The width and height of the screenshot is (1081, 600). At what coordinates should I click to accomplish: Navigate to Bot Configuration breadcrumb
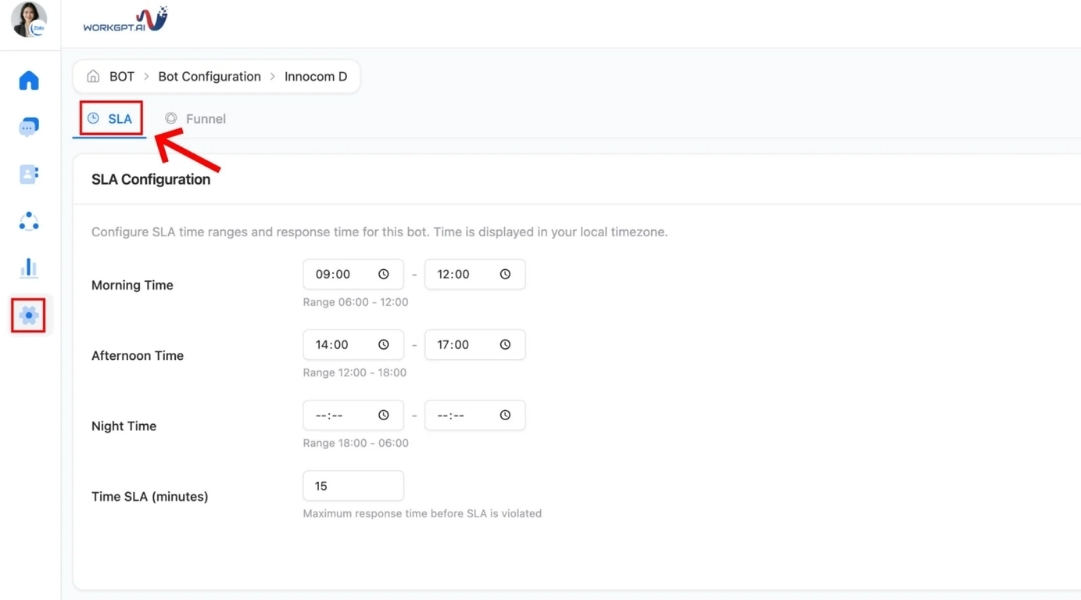click(x=210, y=77)
